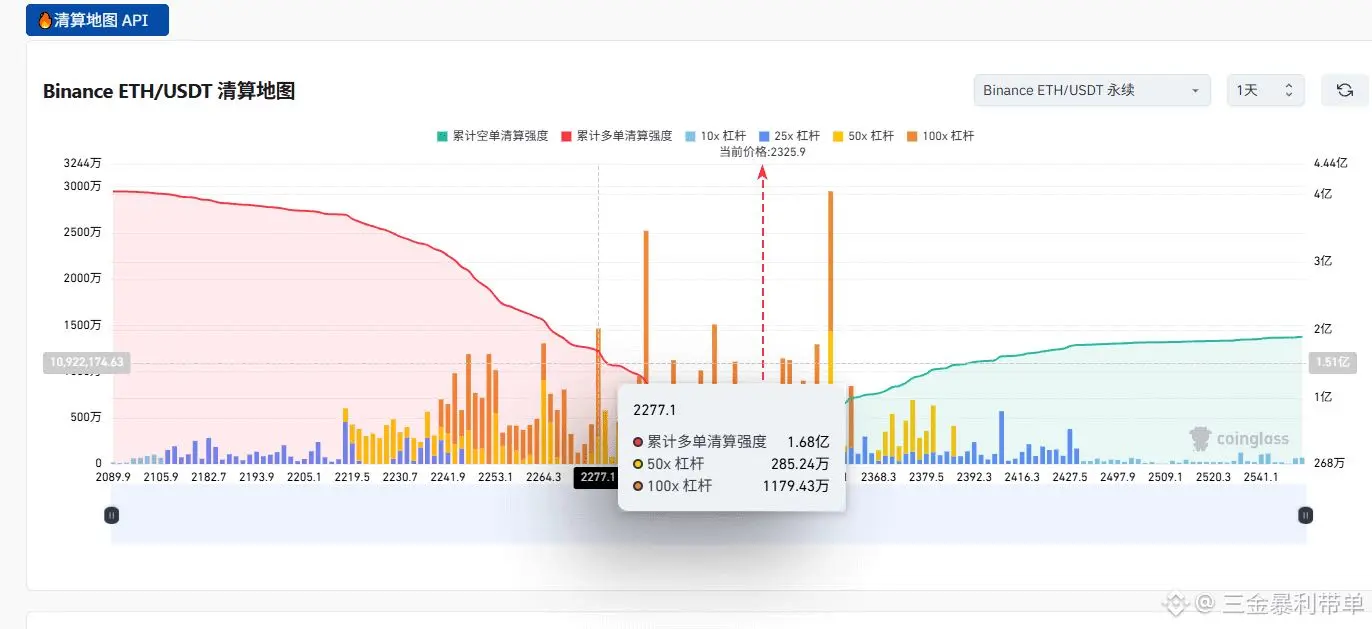Click the 1.51亿 right axis marker

[1332, 362]
